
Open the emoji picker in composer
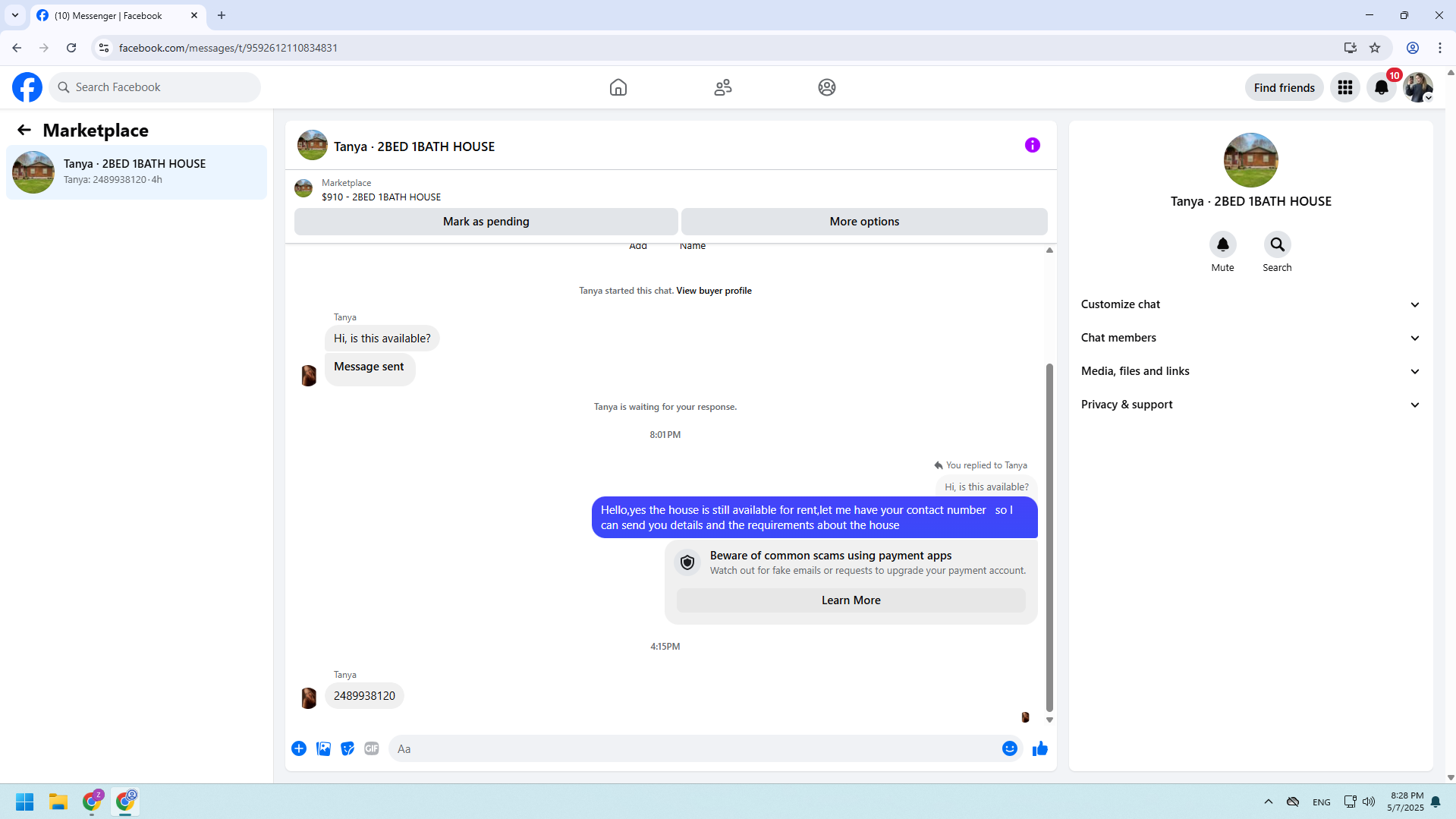pos(1010,748)
